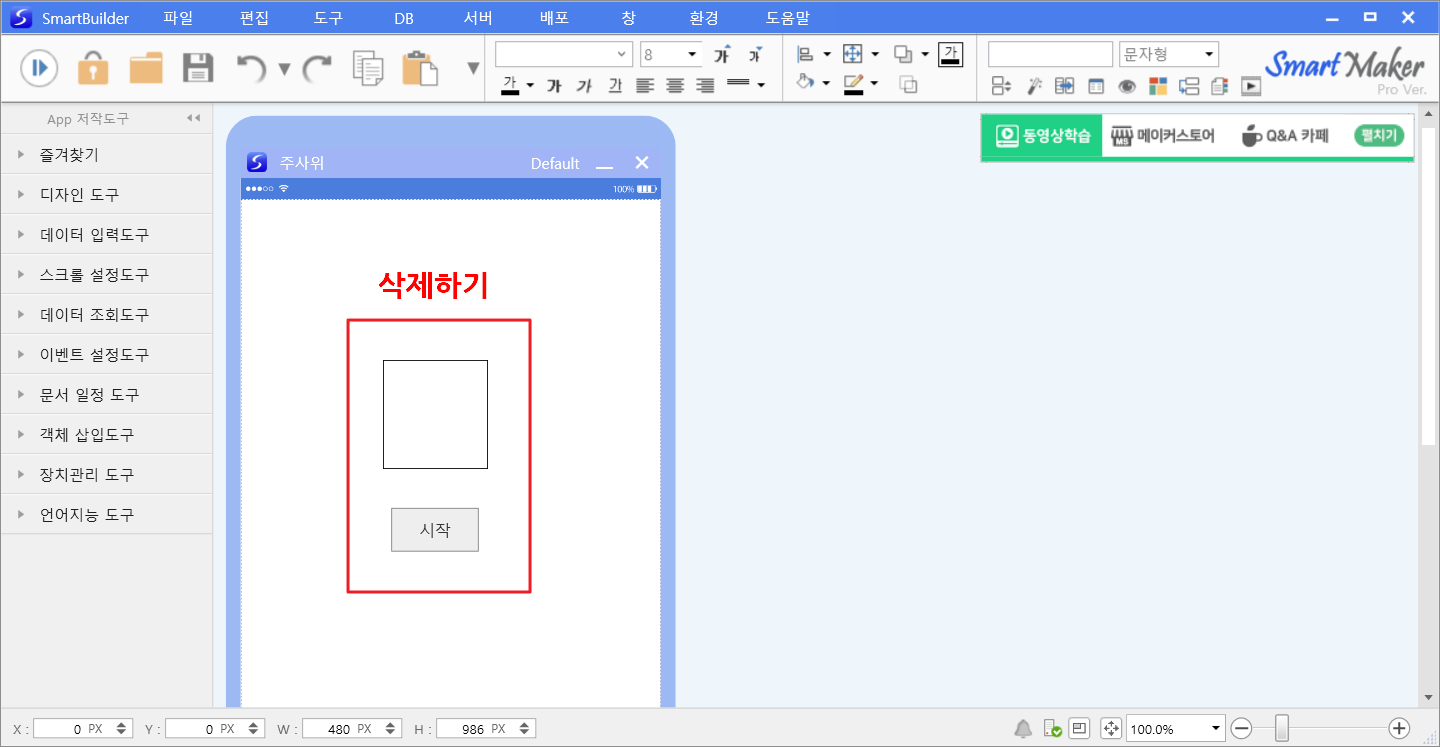
Task: Click the colorful tiles icon
Action: pos(1158,86)
